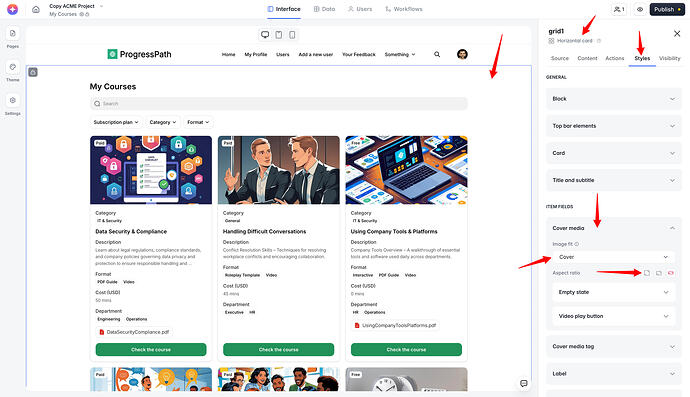Open UsingCompanyToolsPlatforms.pdf attachment
The width and height of the screenshot is (690, 397).
[x=395, y=325]
